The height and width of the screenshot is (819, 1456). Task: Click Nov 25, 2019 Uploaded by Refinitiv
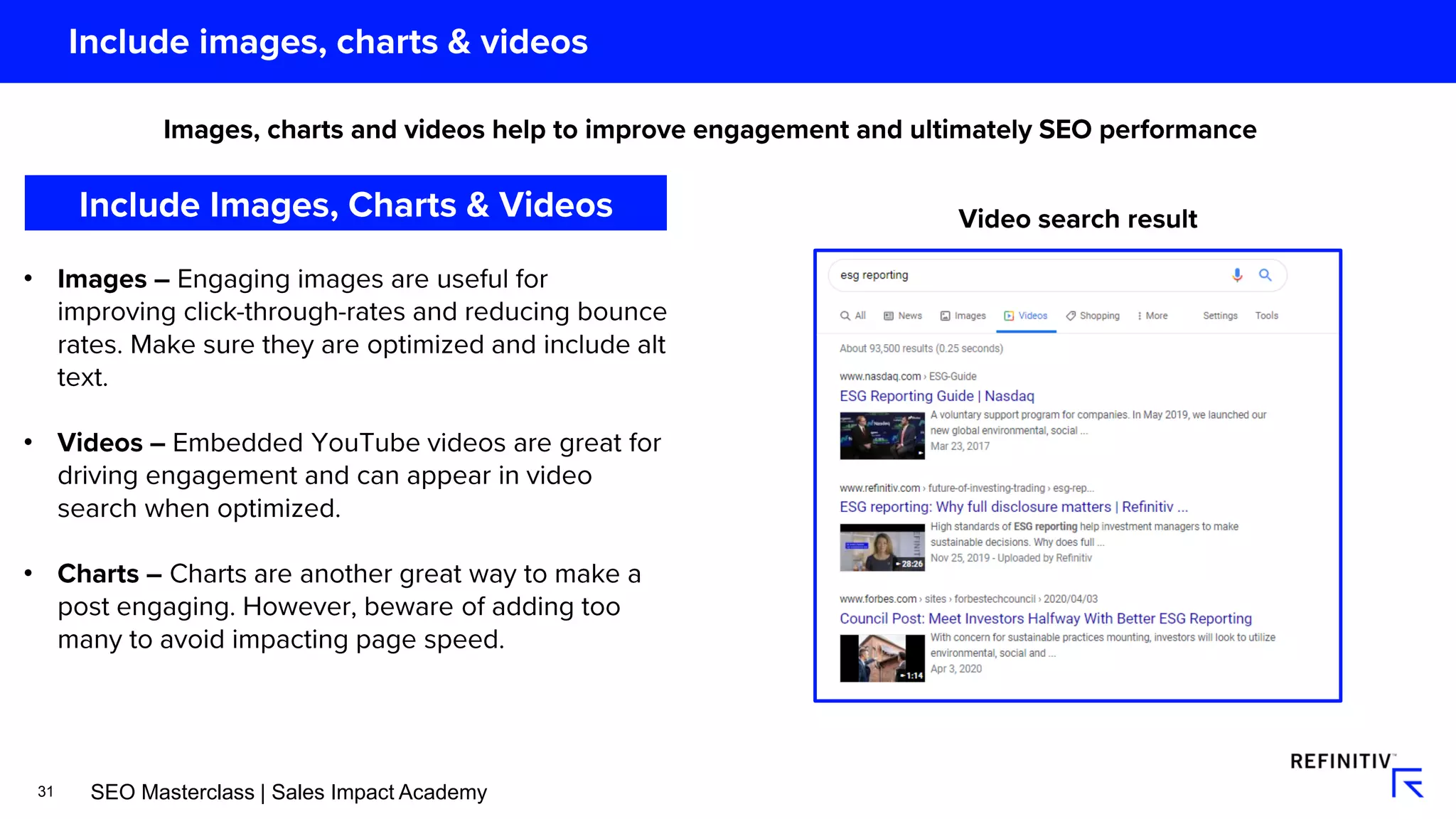click(x=1011, y=558)
